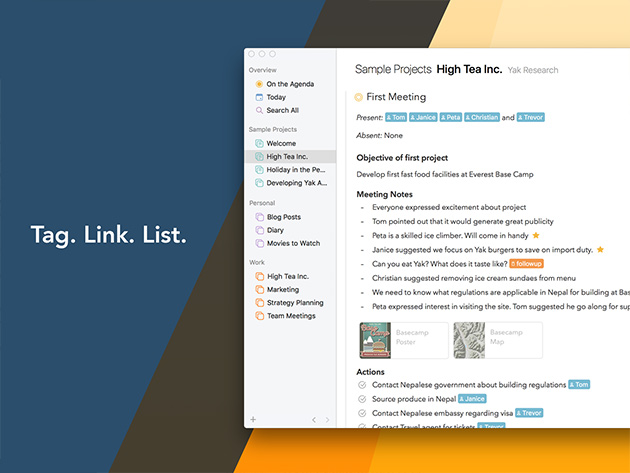Viewport: 630px width, 473px height.
Task: Click 'Objective of first project' heading
Action: click(402, 158)
